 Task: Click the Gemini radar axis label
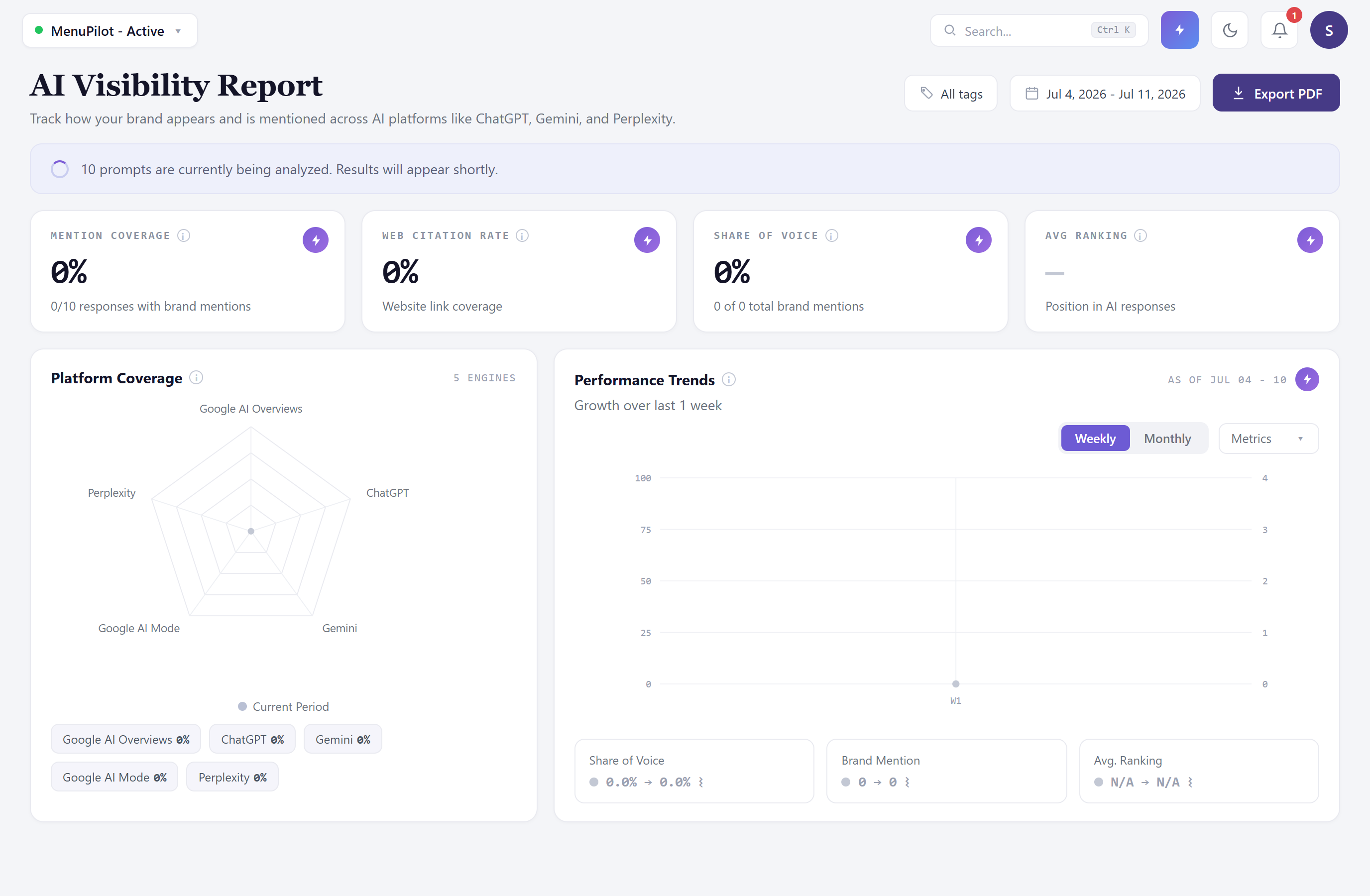coord(340,628)
